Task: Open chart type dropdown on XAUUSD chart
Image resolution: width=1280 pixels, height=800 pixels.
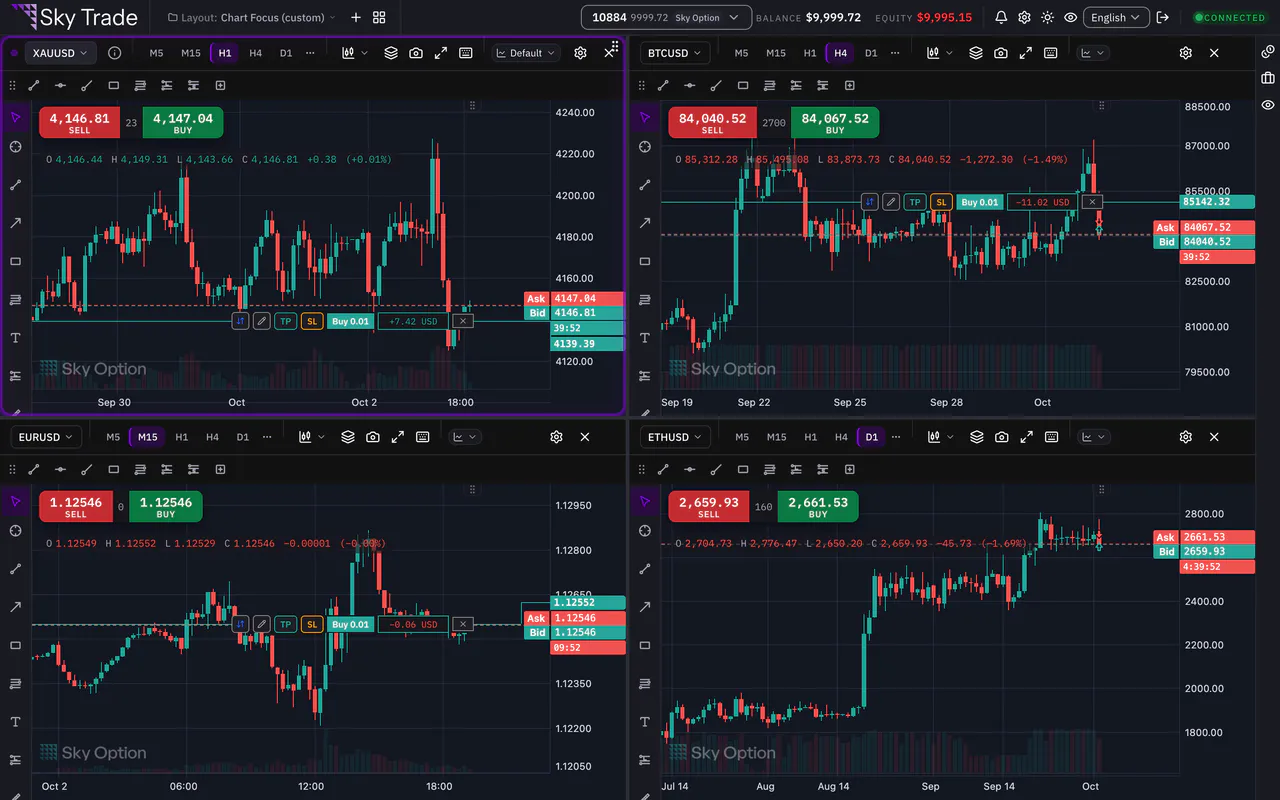Action: (354, 53)
